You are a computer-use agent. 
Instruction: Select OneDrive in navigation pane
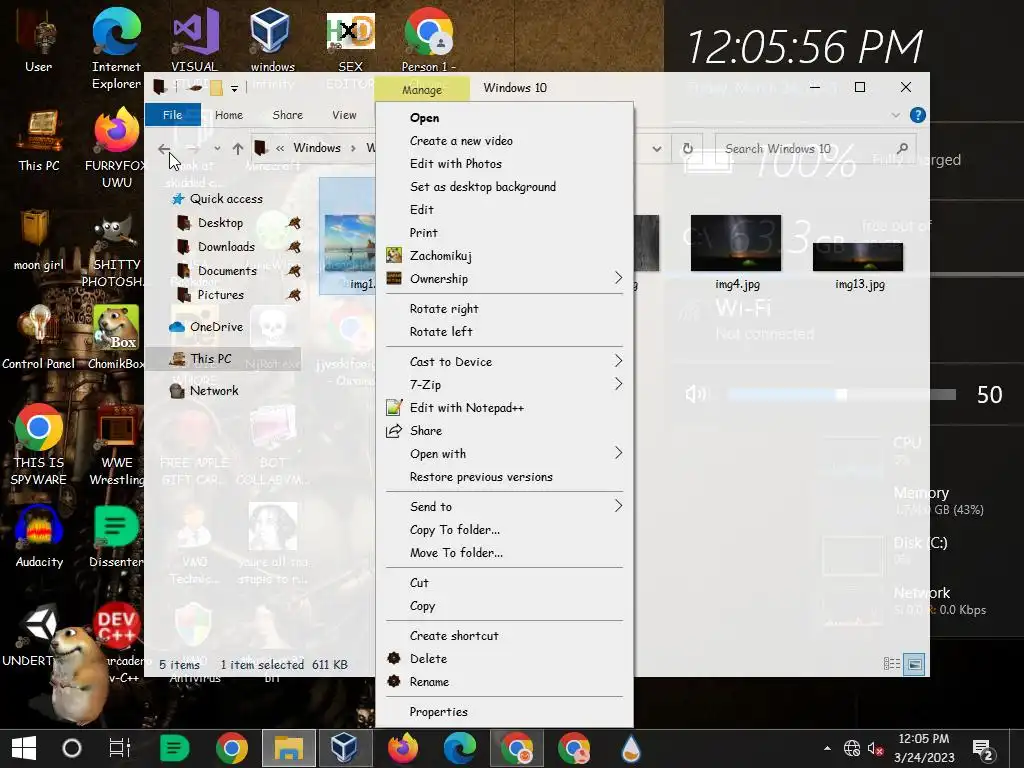pyautogui.click(x=216, y=327)
